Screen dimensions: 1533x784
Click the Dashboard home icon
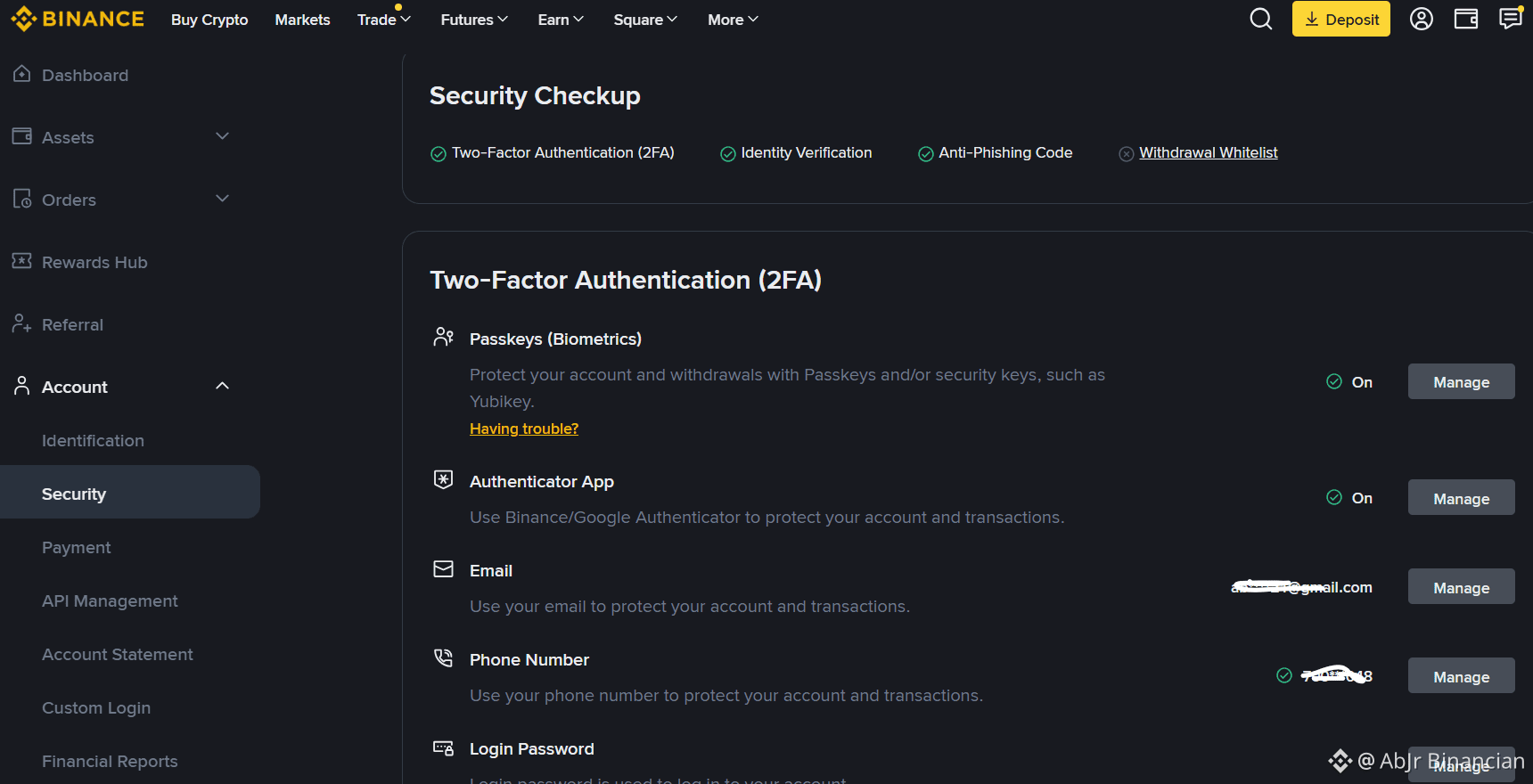tap(22, 75)
